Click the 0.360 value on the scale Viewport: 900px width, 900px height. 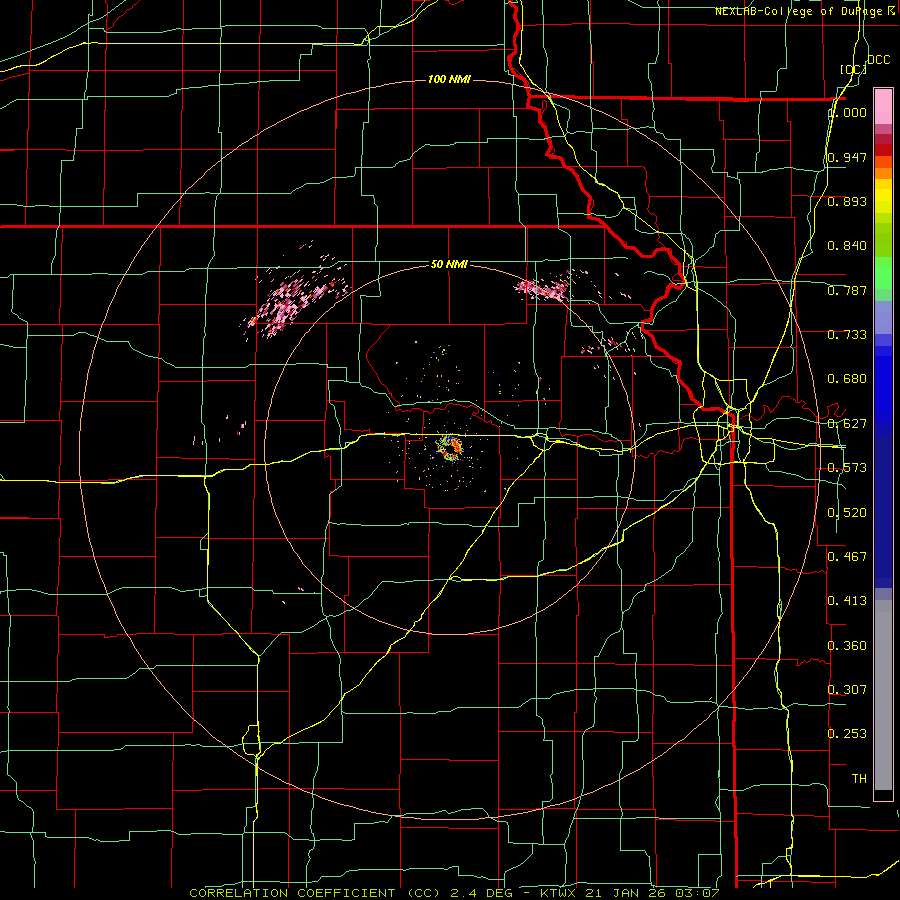847,646
